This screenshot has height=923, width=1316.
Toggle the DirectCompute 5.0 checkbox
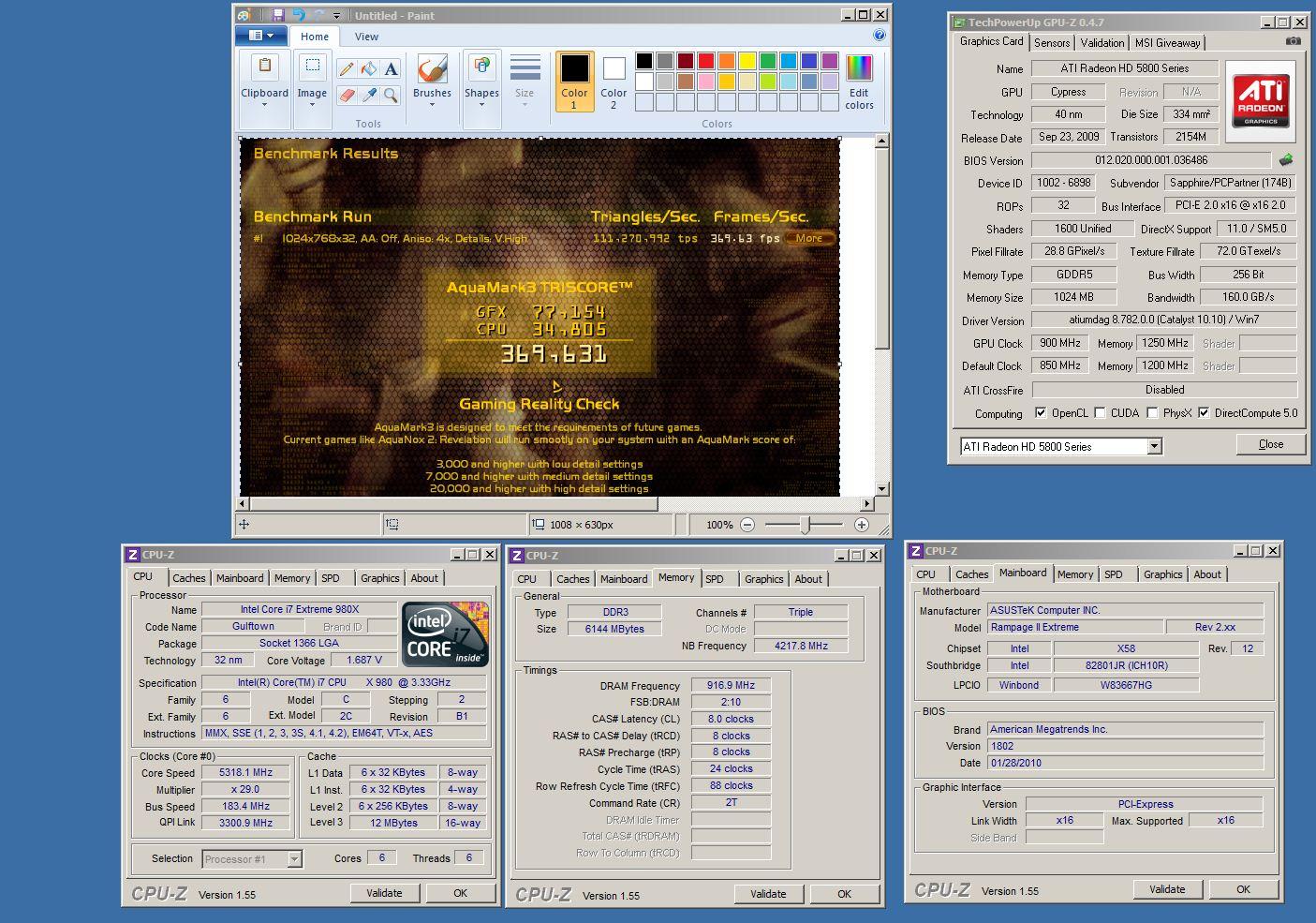click(x=1204, y=412)
